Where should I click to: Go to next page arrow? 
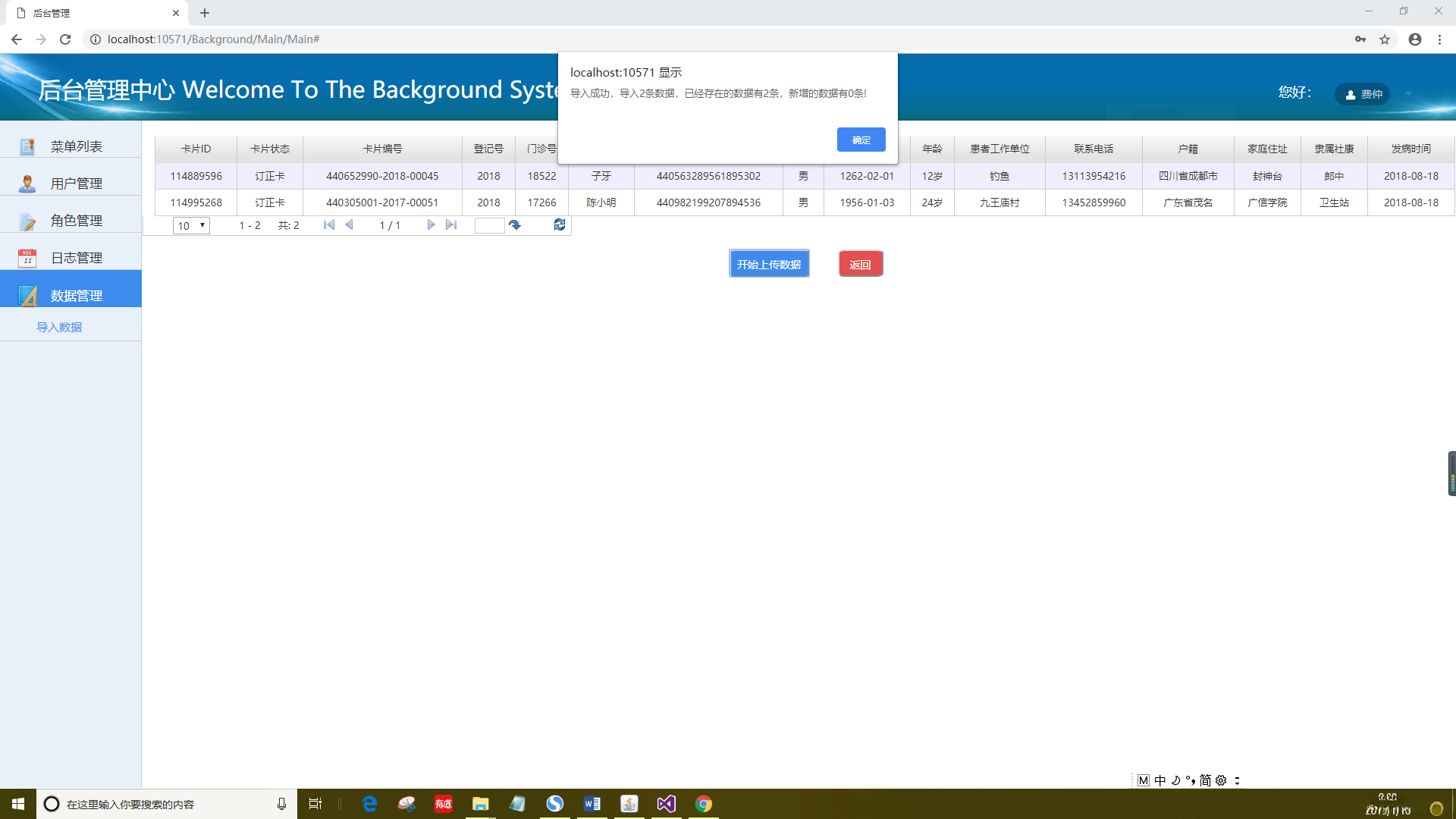[x=431, y=225]
